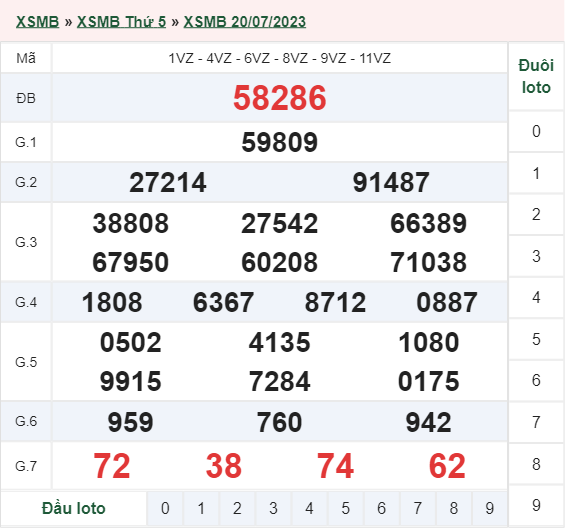Select Đầu loto digit 5
The height and width of the screenshot is (528, 565).
[345, 508]
